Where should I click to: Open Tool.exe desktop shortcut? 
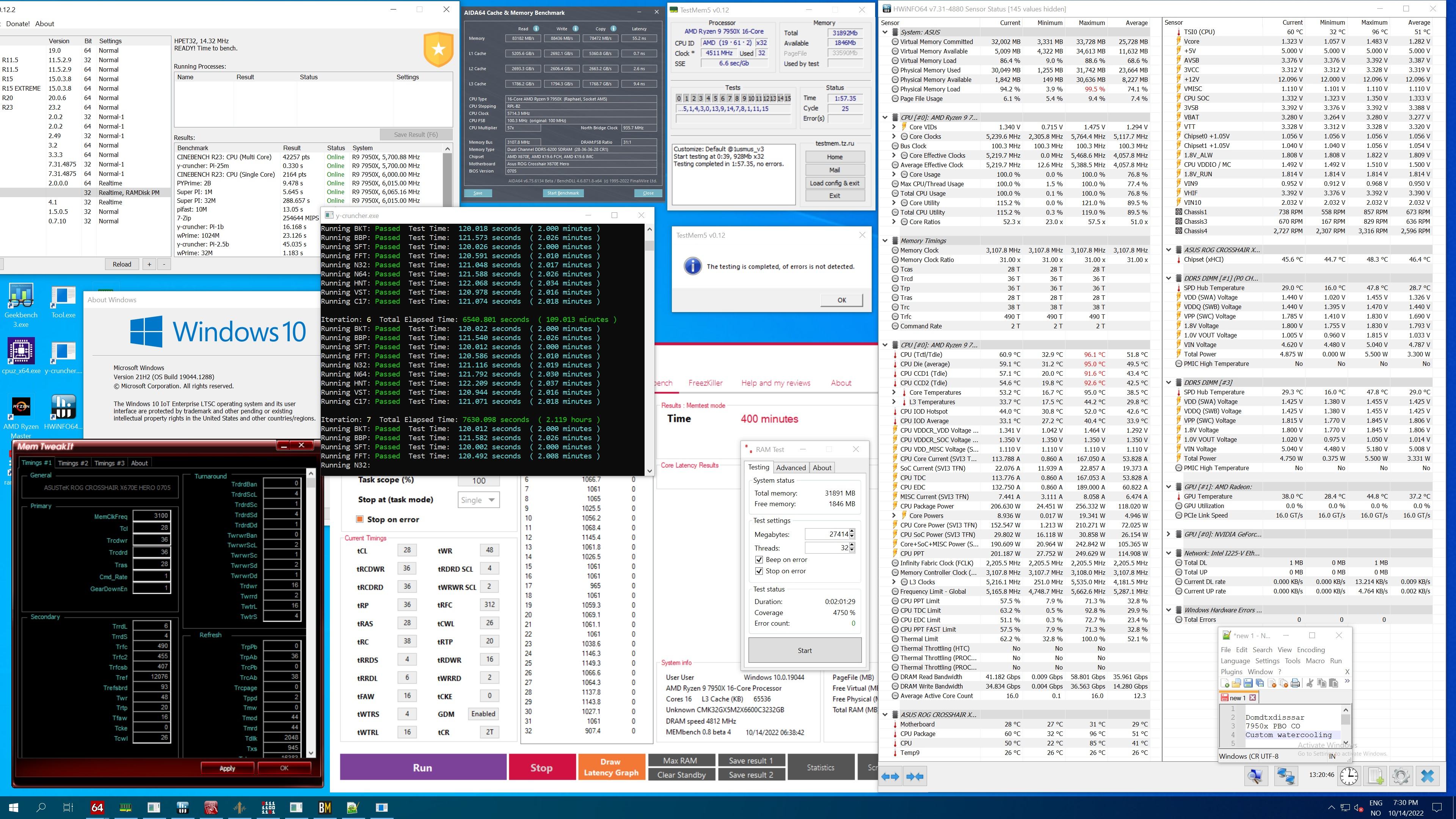[63, 303]
